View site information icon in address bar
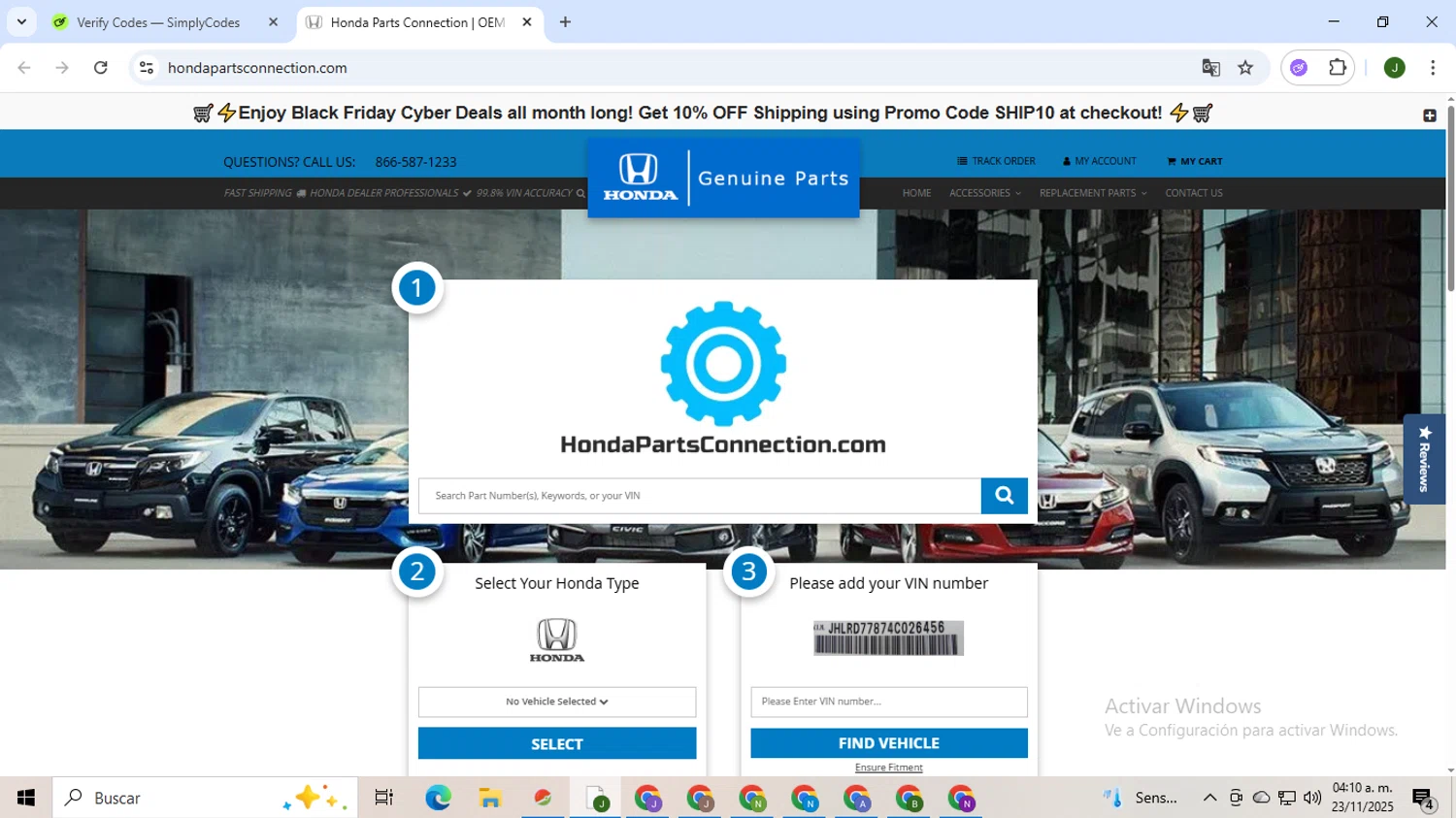Screen dimensions: 1456x818 pos(147,68)
